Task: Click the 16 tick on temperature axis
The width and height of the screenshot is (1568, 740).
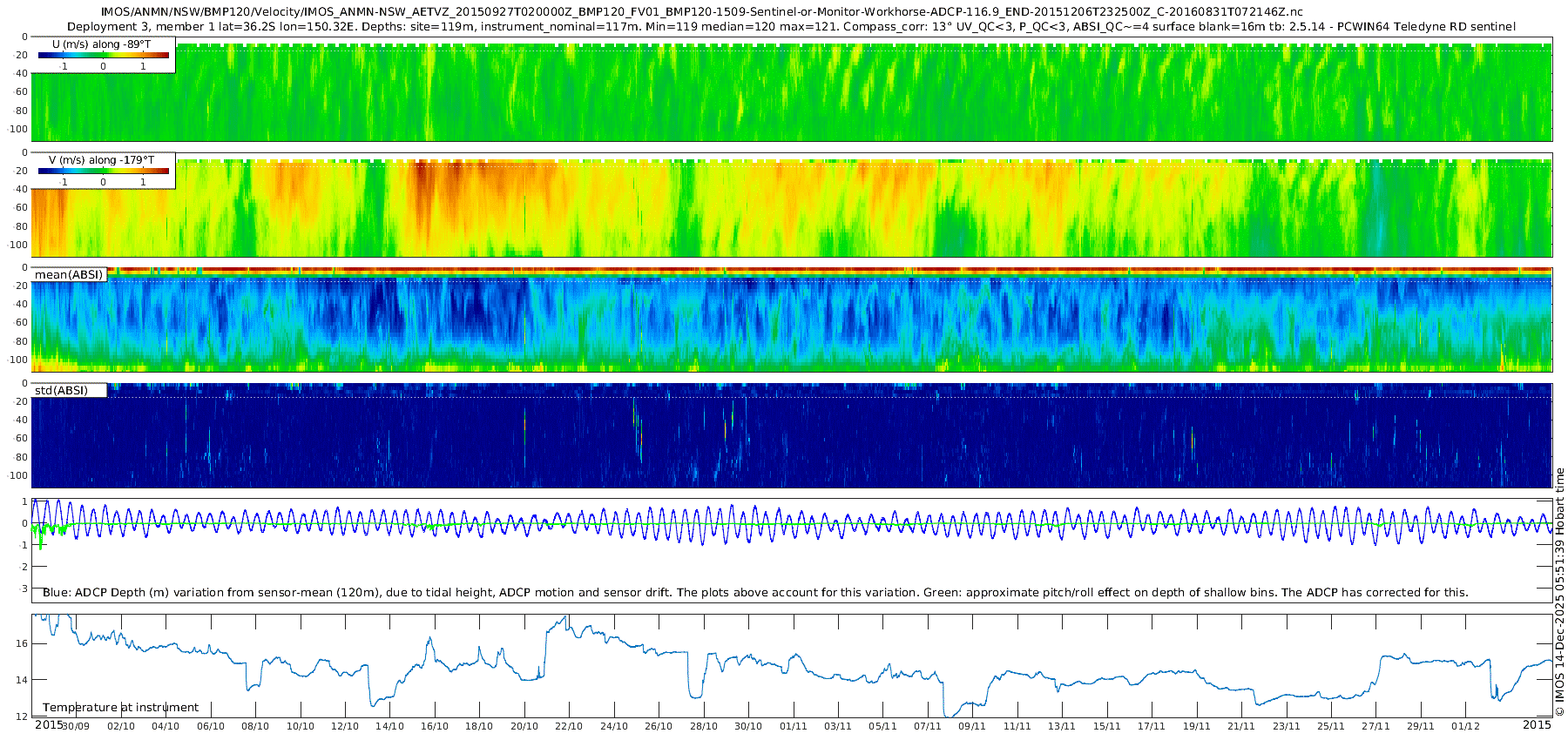Action: pos(22,644)
